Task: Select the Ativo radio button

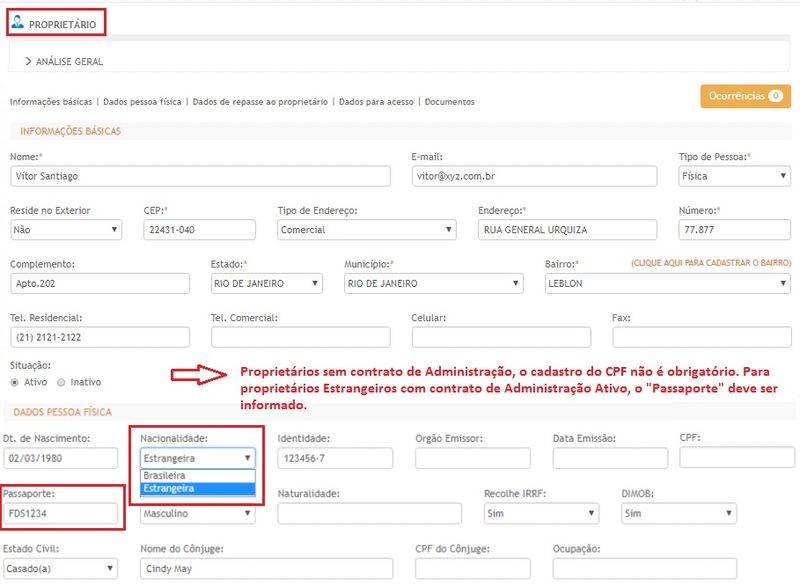Action: point(15,382)
